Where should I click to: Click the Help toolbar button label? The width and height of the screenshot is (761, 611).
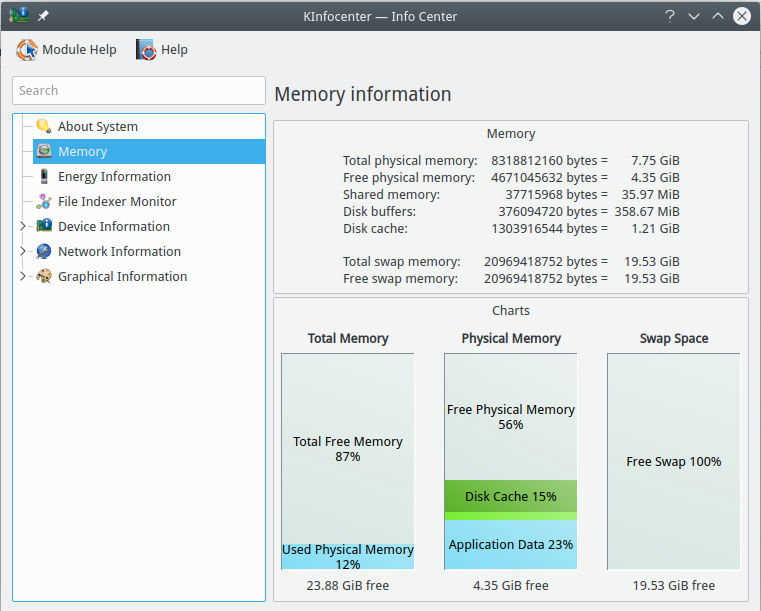(x=174, y=50)
